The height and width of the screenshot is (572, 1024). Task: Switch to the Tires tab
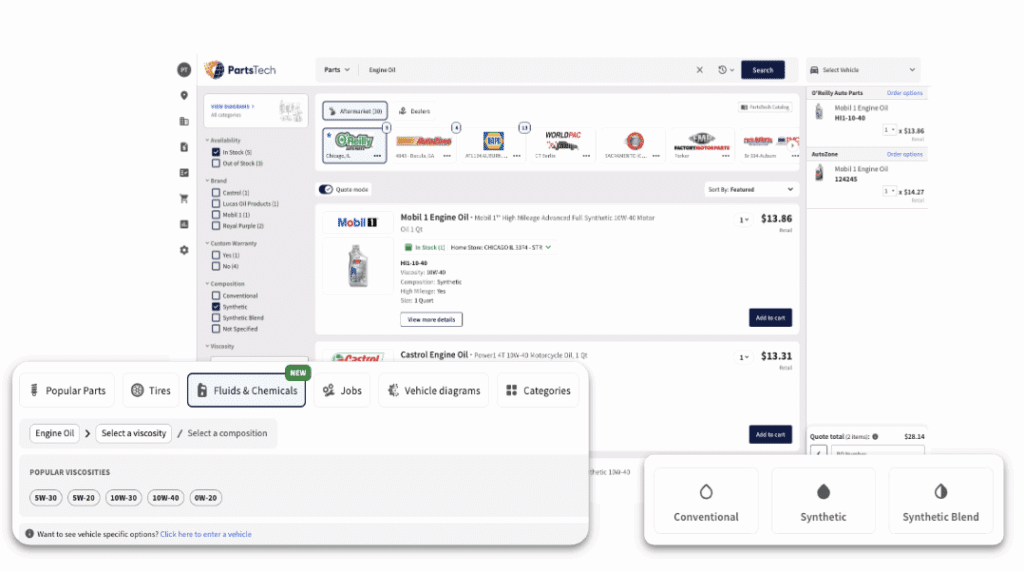[x=151, y=390]
